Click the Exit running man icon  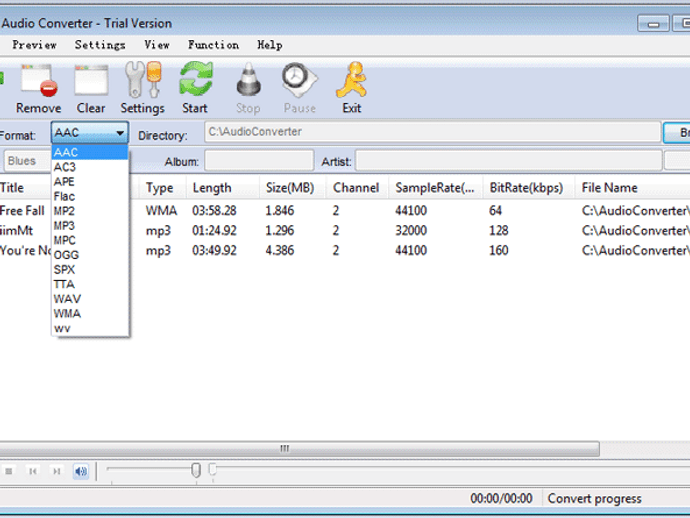click(352, 88)
